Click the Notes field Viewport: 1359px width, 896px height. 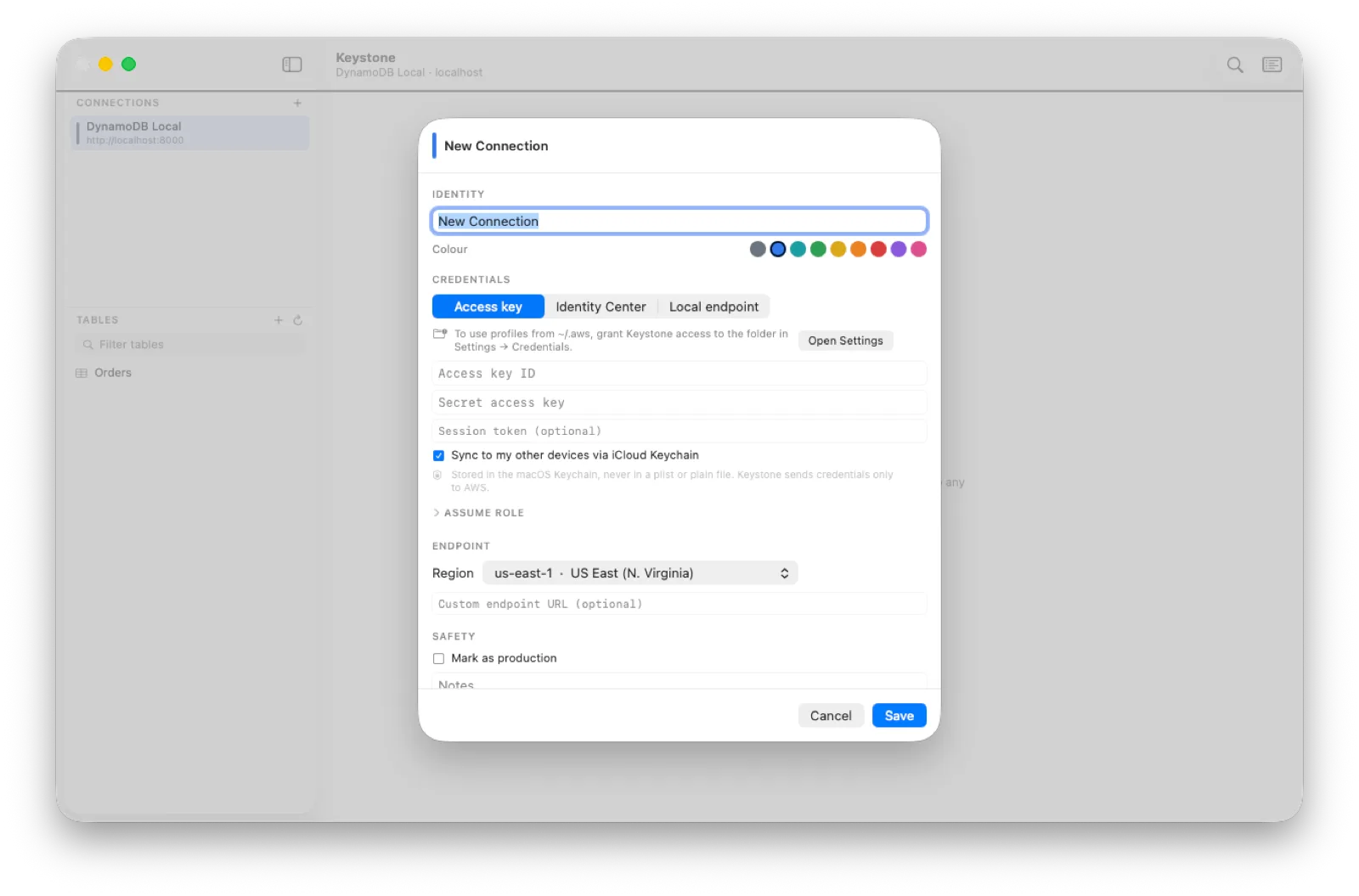click(x=679, y=681)
